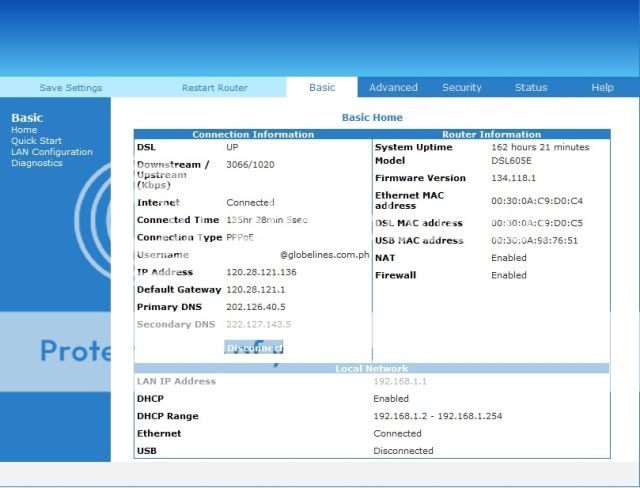Click the Primary DNS value 202.126.40.5

pos(256,307)
